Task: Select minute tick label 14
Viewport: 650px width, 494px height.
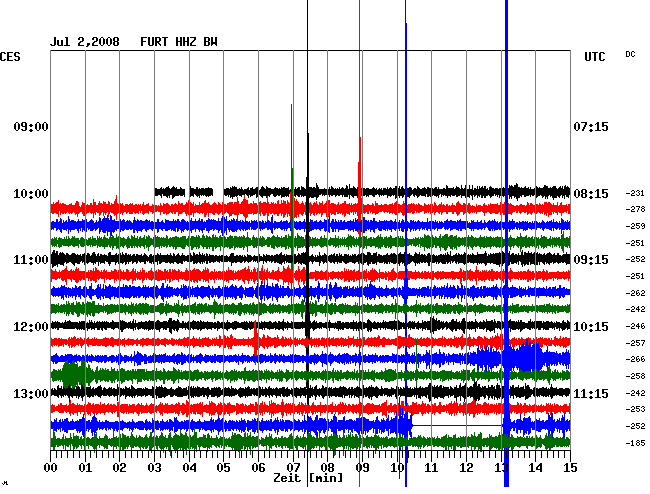Action: pos(535,468)
